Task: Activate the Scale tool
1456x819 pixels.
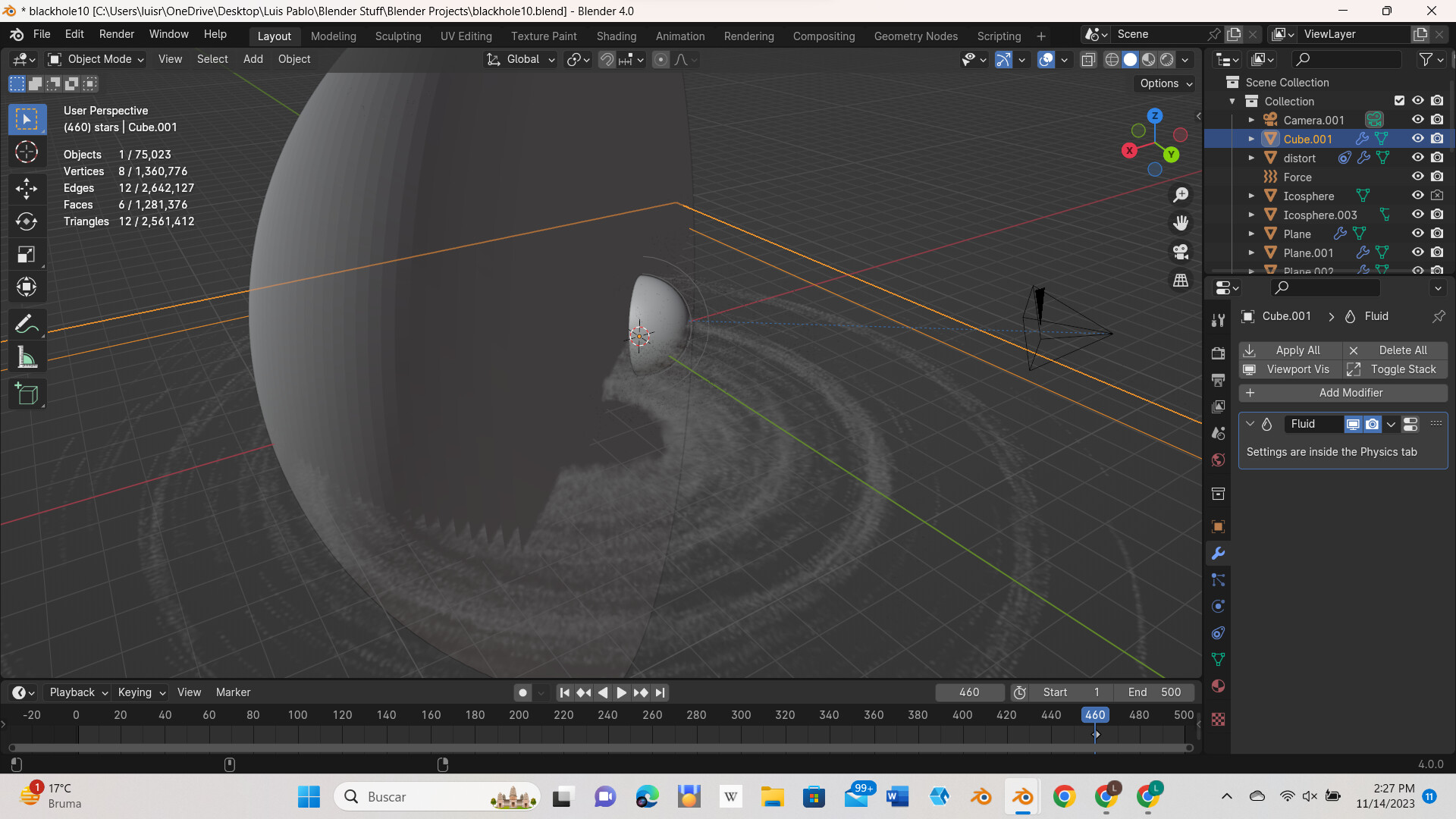Action: pos(27,255)
